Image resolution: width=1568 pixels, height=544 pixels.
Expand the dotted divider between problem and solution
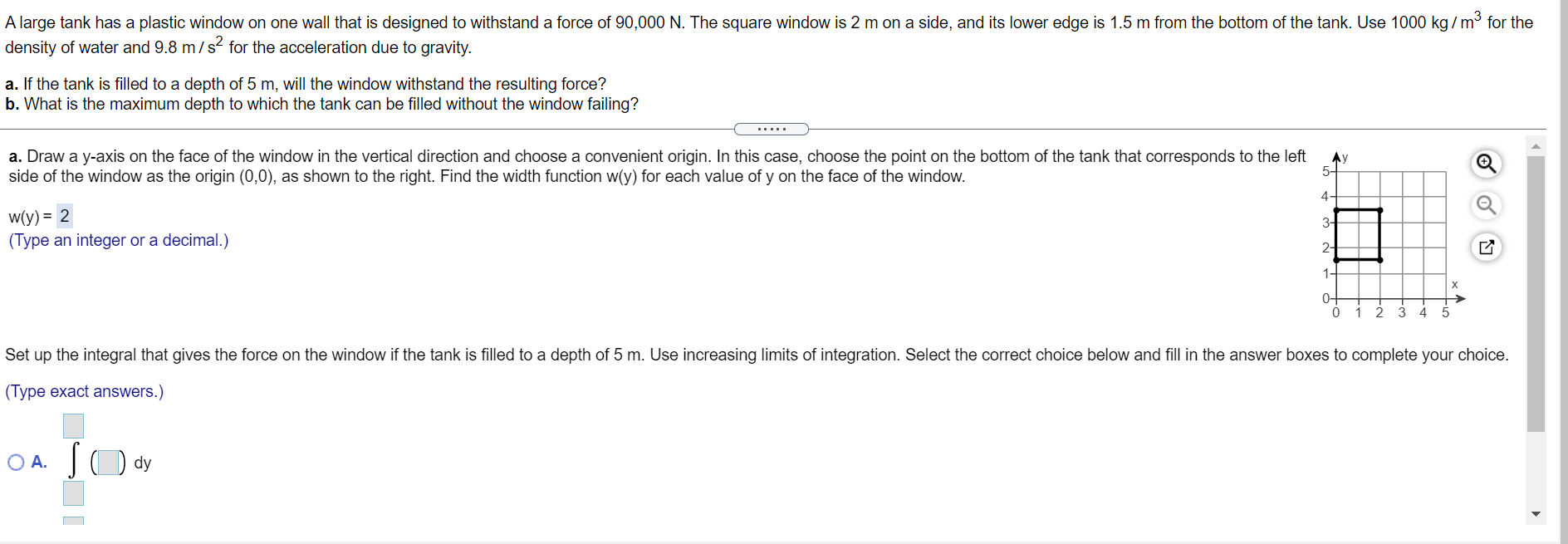(772, 129)
